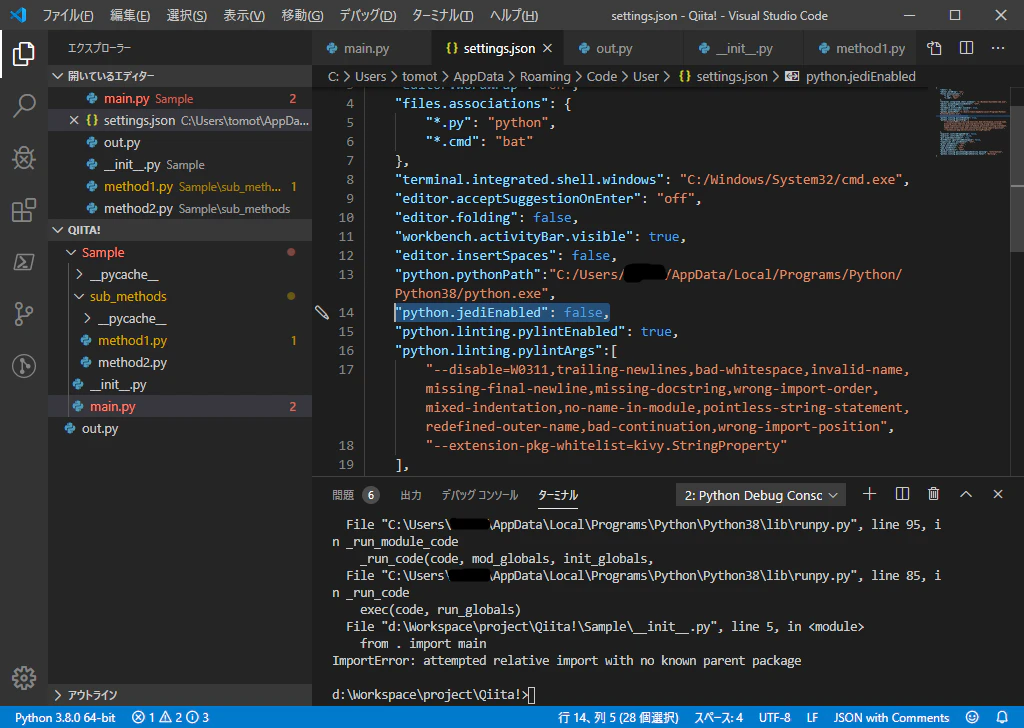1024x728 pixels.
Task: Click the feedback smiley icon
Action: coord(972,718)
